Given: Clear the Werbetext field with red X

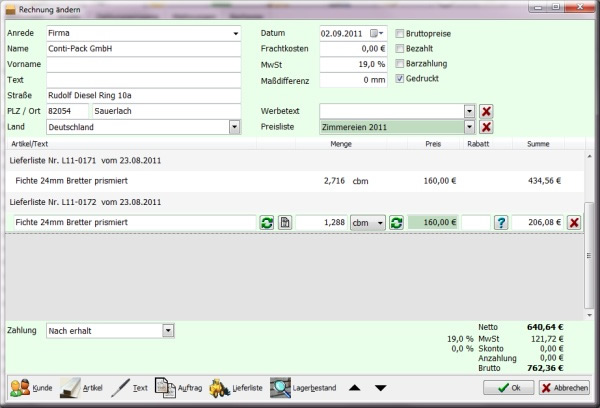Looking at the screenshot, I should point(486,111).
